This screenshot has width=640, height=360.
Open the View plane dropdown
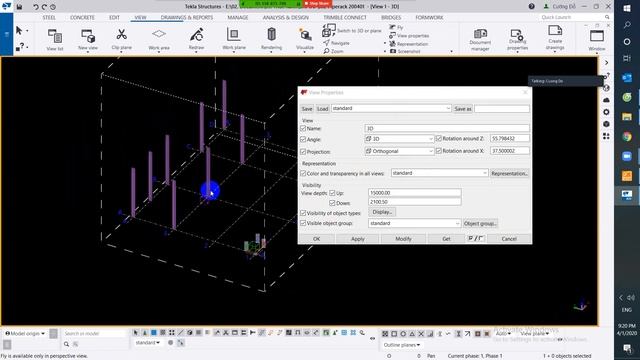[x=534, y=334]
